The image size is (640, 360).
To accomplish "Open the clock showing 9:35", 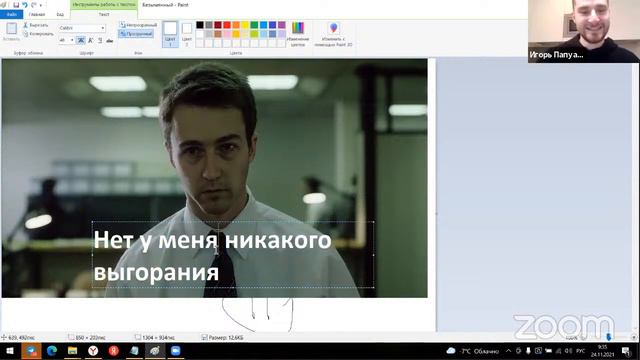I will click(x=602, y=351).
